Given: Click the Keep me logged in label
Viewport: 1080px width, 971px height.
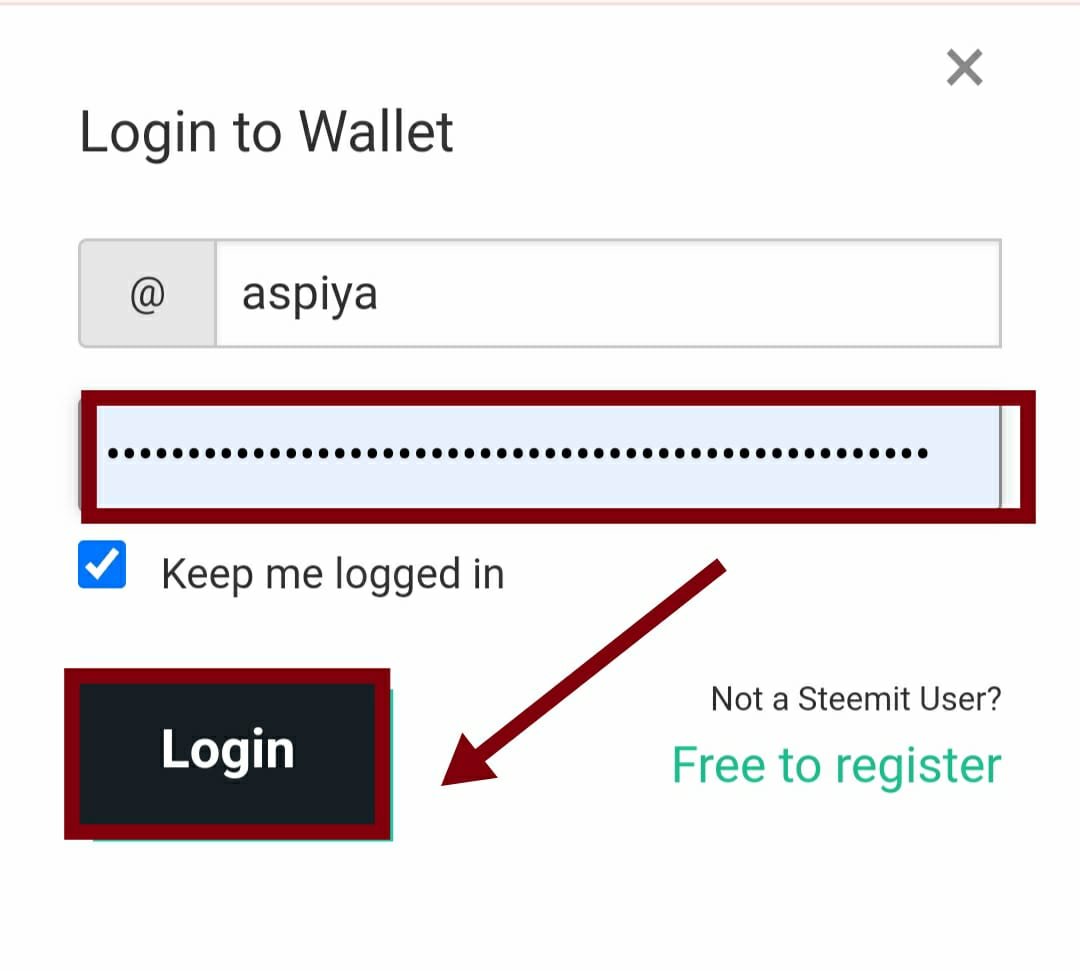Looking at the screenshot, I should pyautogui.click(x=333, y=574).
